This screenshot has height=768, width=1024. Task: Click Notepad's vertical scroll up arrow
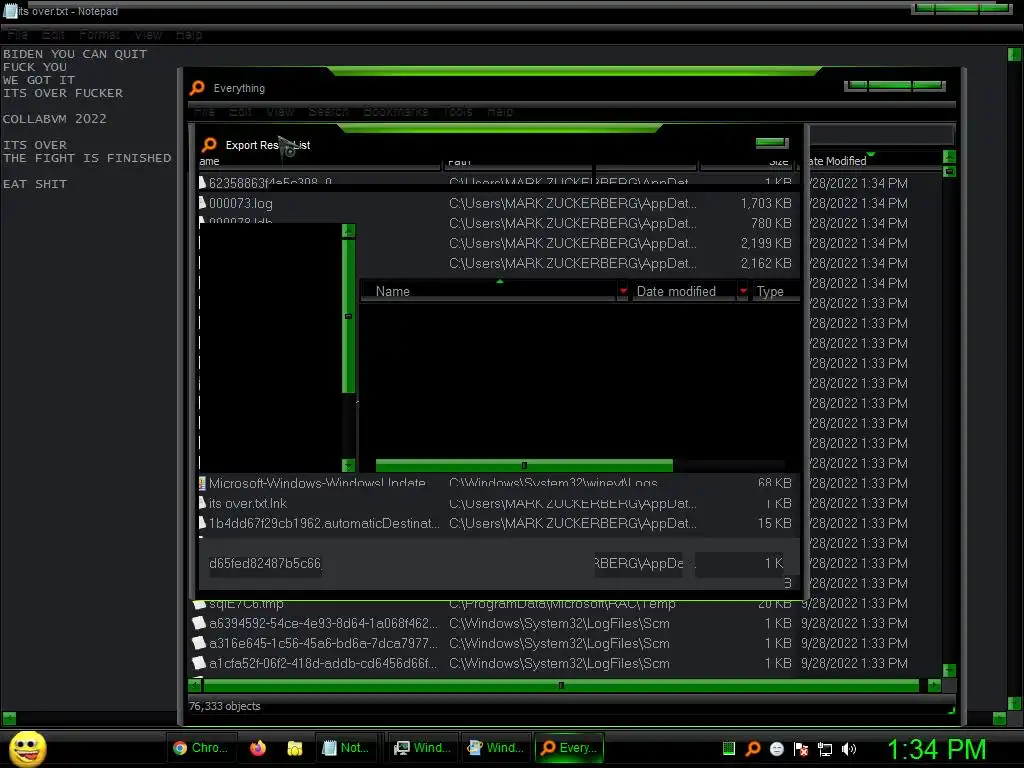point(1014,54)
